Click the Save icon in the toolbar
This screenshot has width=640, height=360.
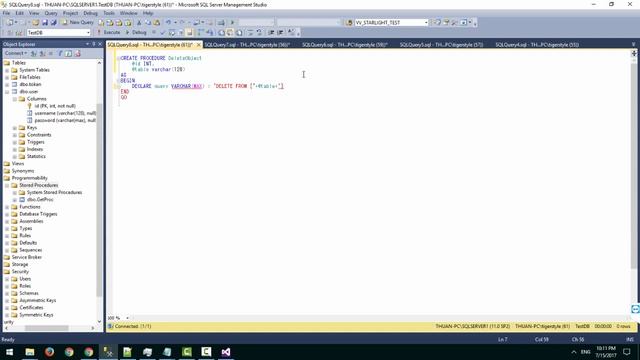click(44, 22)
